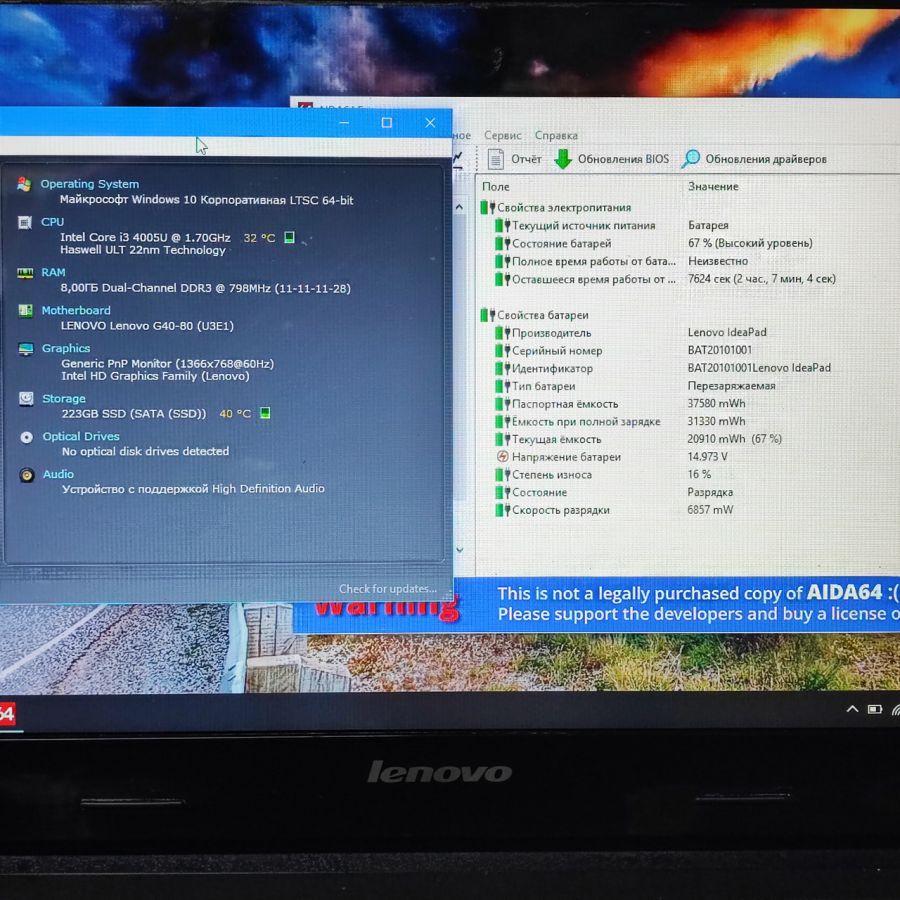Viewport: 900px width, 900px height.
Task: Click the Значение column header
Action: point(713,187)
